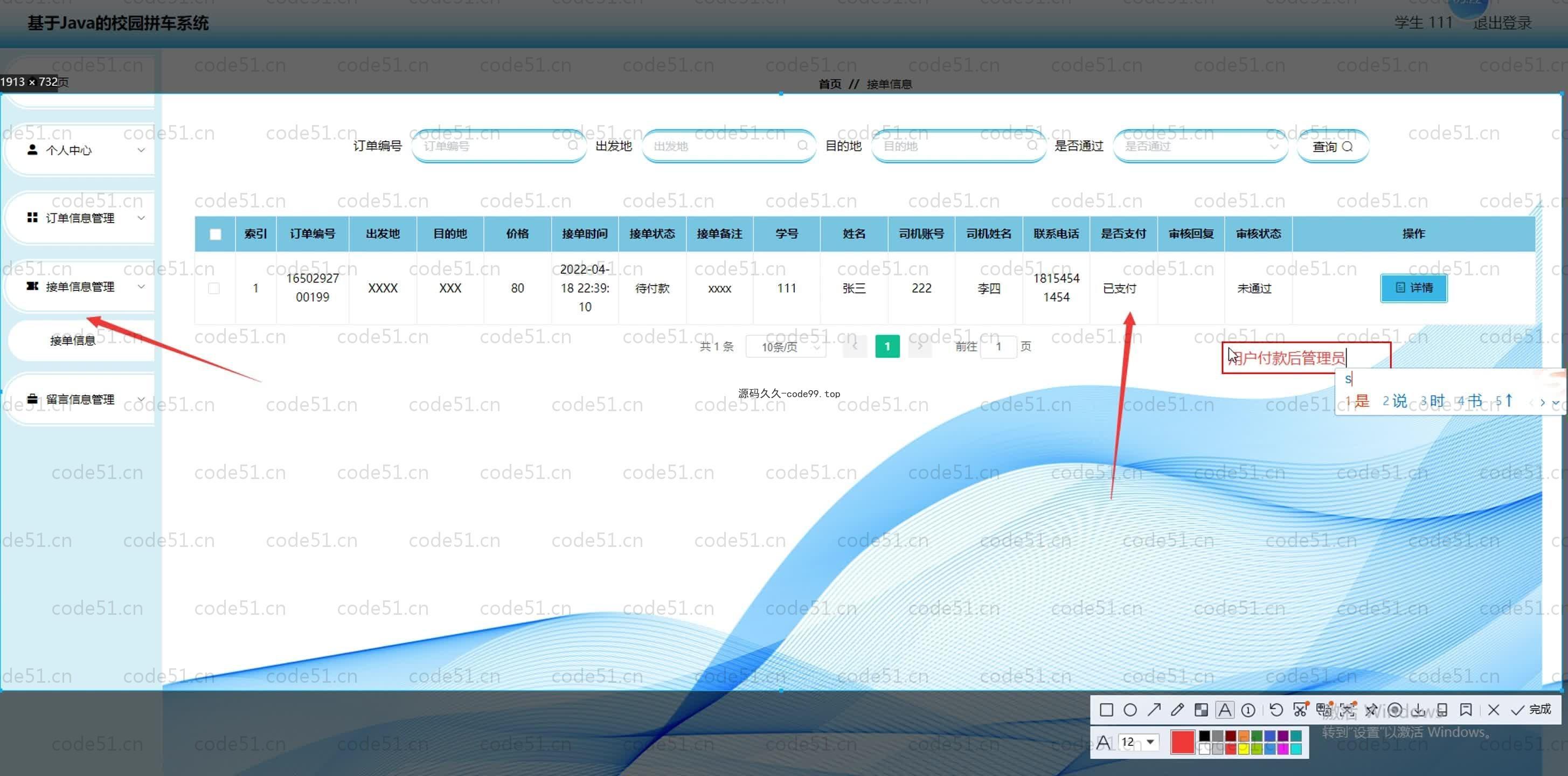Screen dimensions: 1568x776
Task: Open 详情 for order 1650292700199
Action: pos(1413,288)
